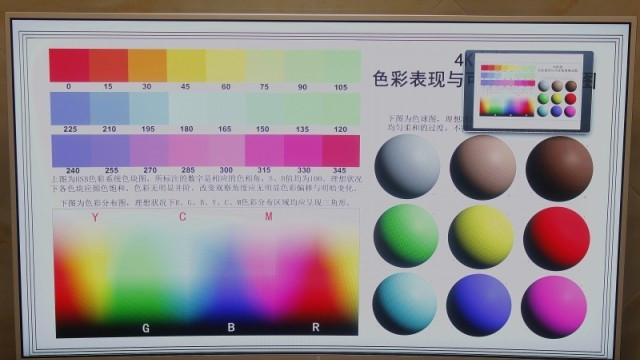Click the sentence beginning 下图为色彩分布图

point(204,202)
